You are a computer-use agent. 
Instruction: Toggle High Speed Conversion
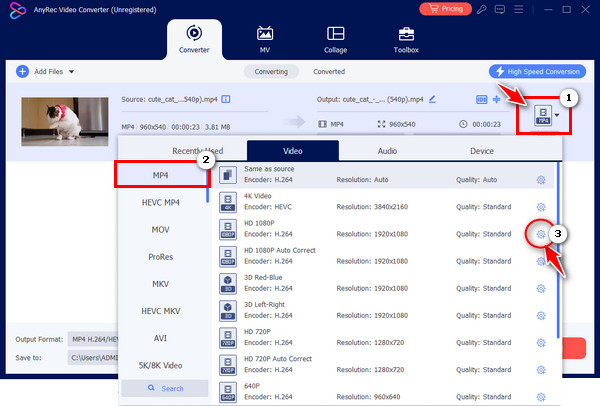537,72
